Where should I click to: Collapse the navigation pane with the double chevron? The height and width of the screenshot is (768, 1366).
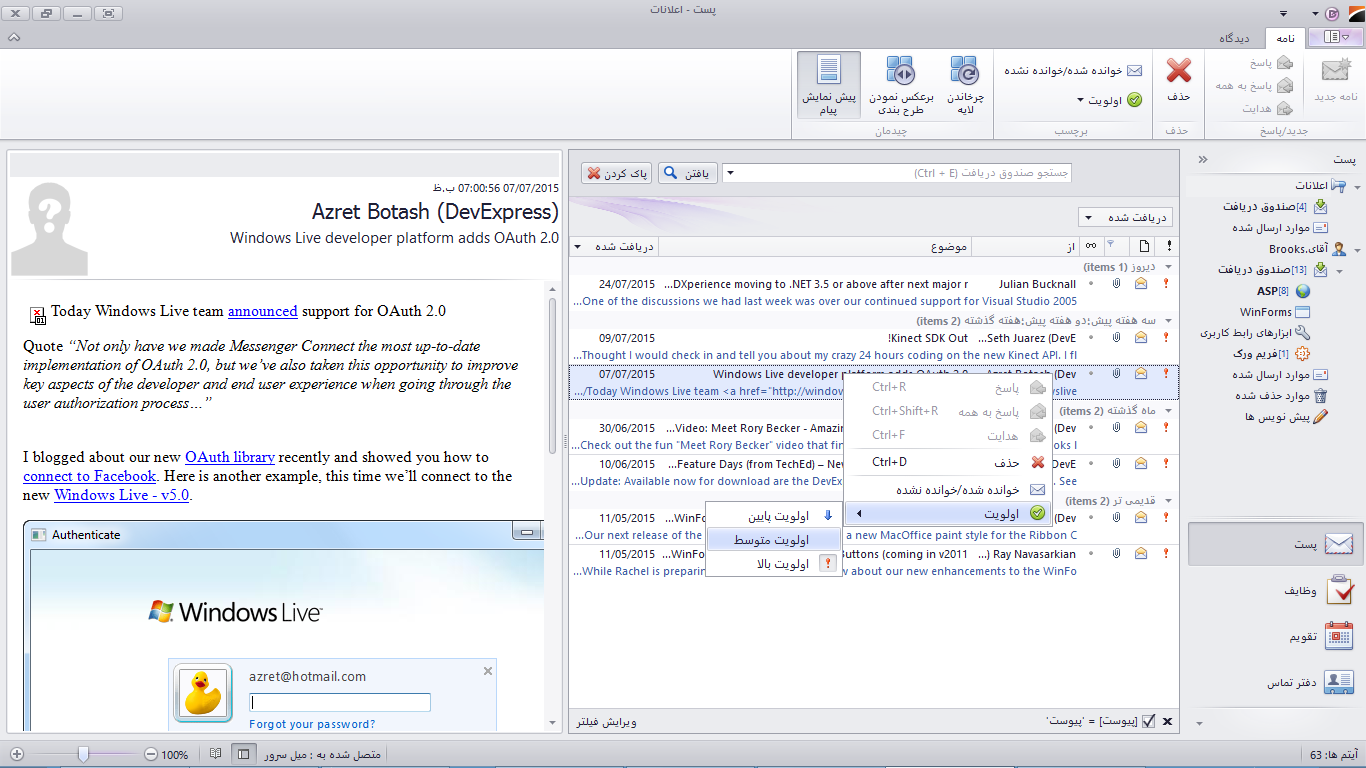click(x=1203, y=159)
